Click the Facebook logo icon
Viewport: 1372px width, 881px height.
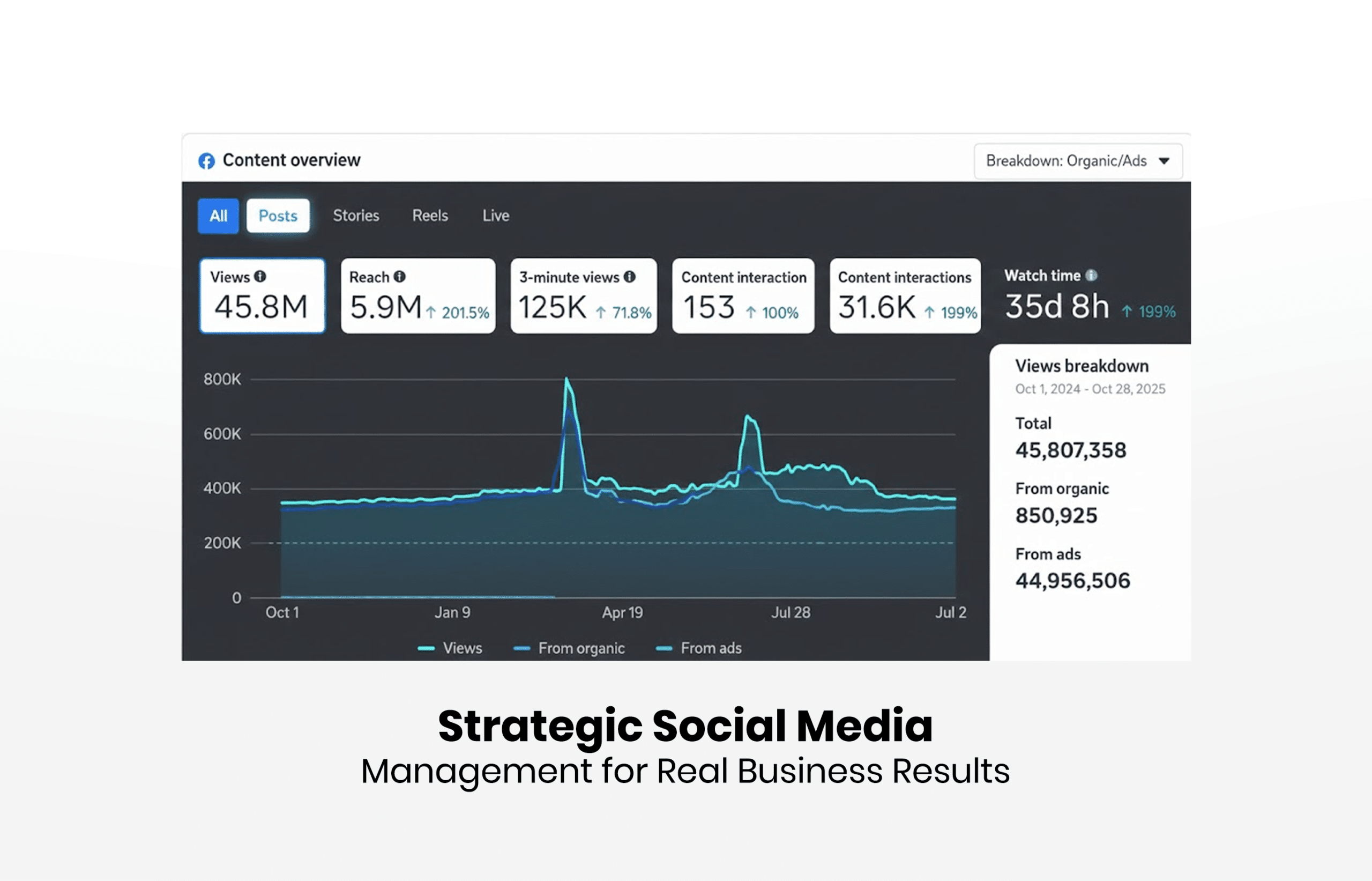pyautogui.click(x=206, y=161)
